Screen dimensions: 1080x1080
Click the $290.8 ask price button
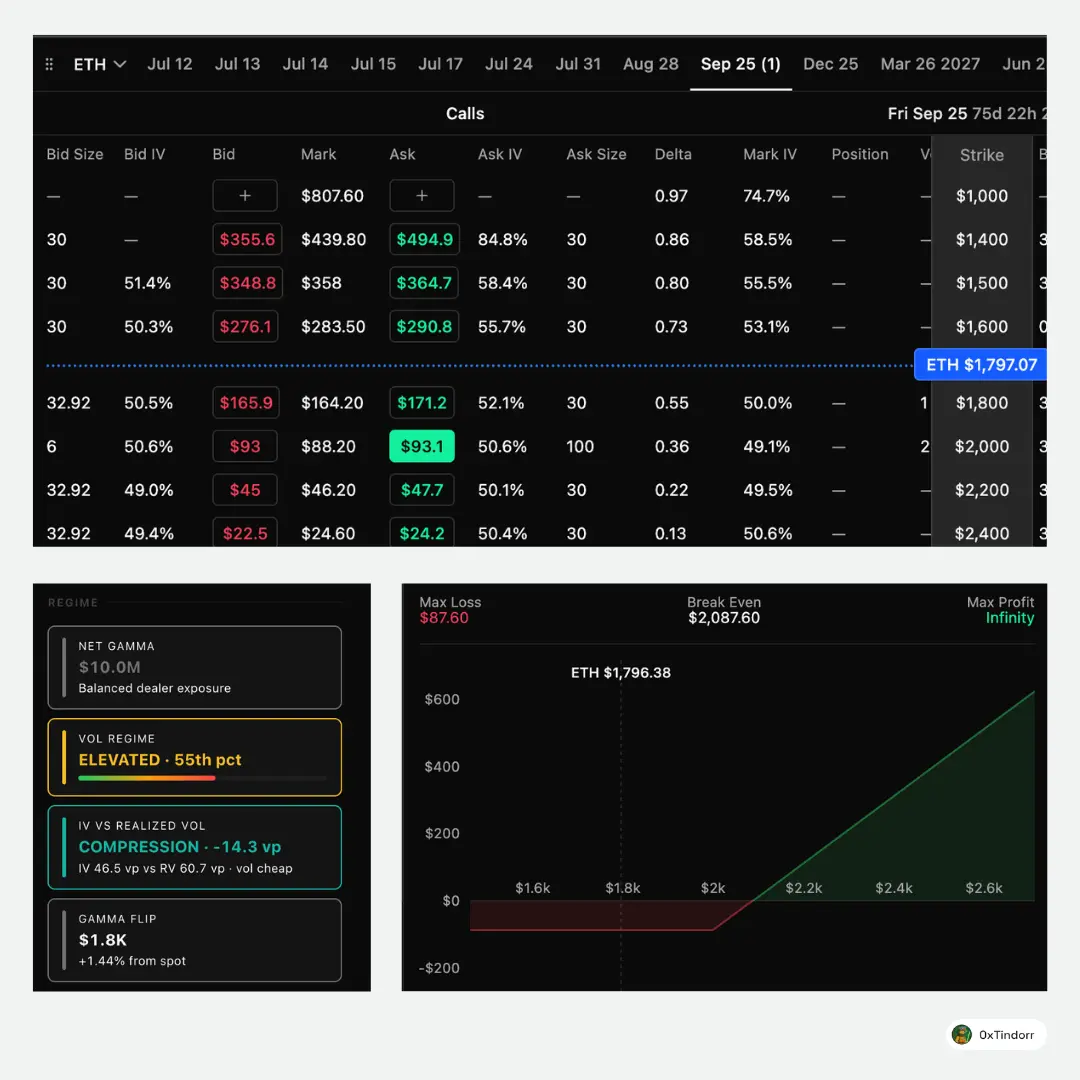pos(424,326)
